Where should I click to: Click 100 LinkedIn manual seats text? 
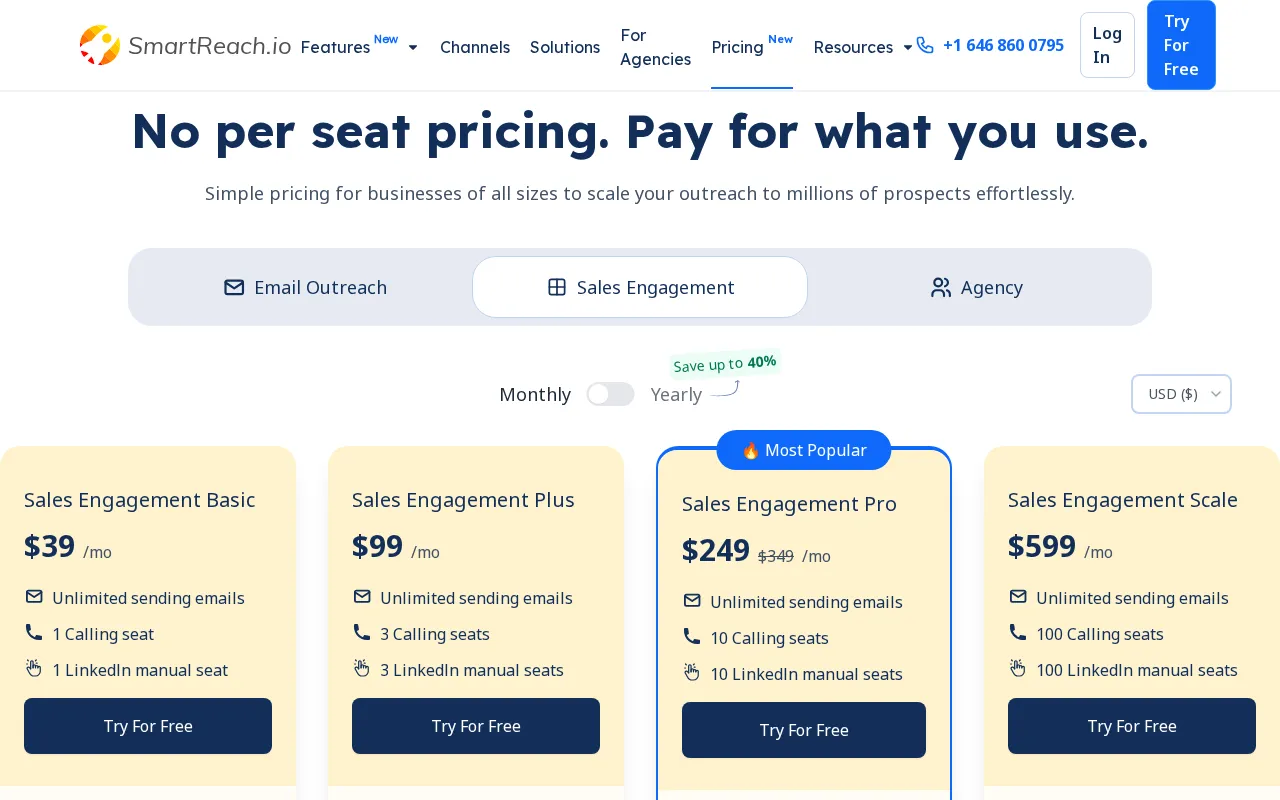(x=1137, y=670)
